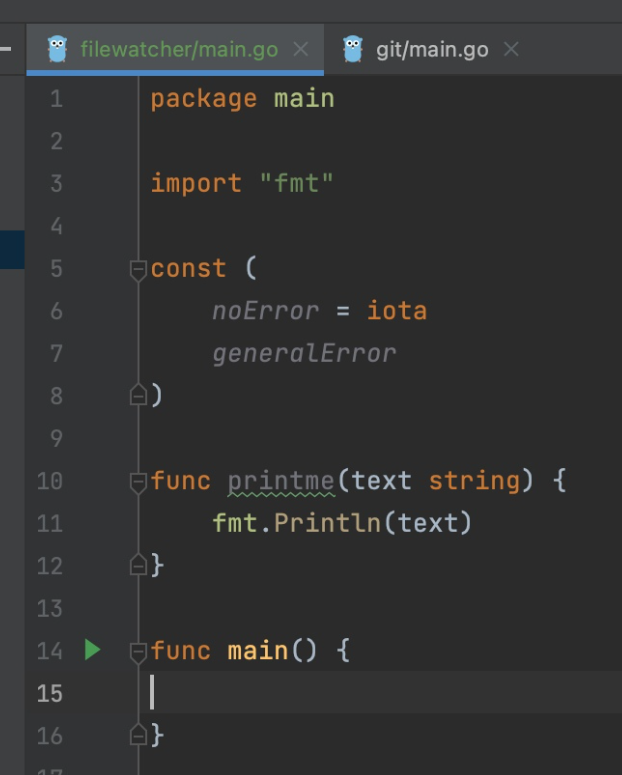Click the gopher icon on git/main.go tab

[x=353, y=49]
